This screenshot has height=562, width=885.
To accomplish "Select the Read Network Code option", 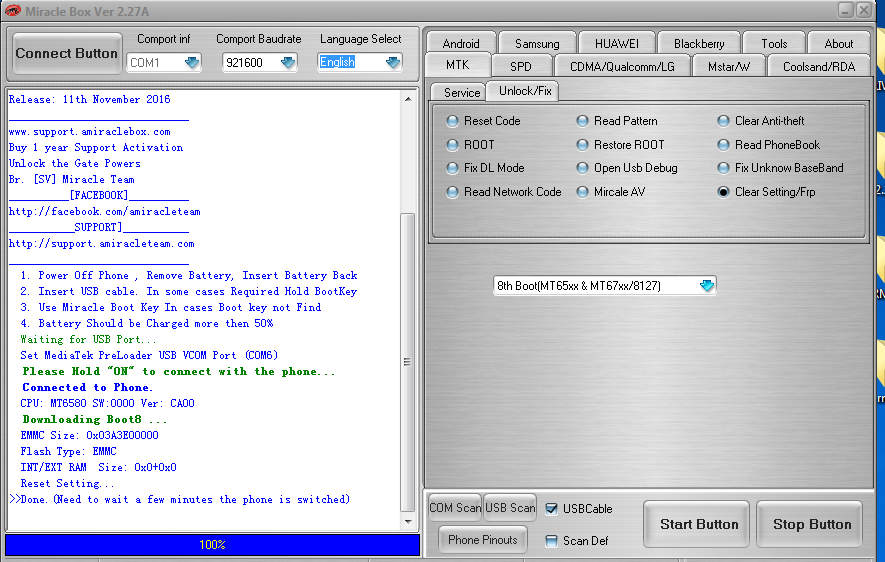I will (x=452, y=192).
